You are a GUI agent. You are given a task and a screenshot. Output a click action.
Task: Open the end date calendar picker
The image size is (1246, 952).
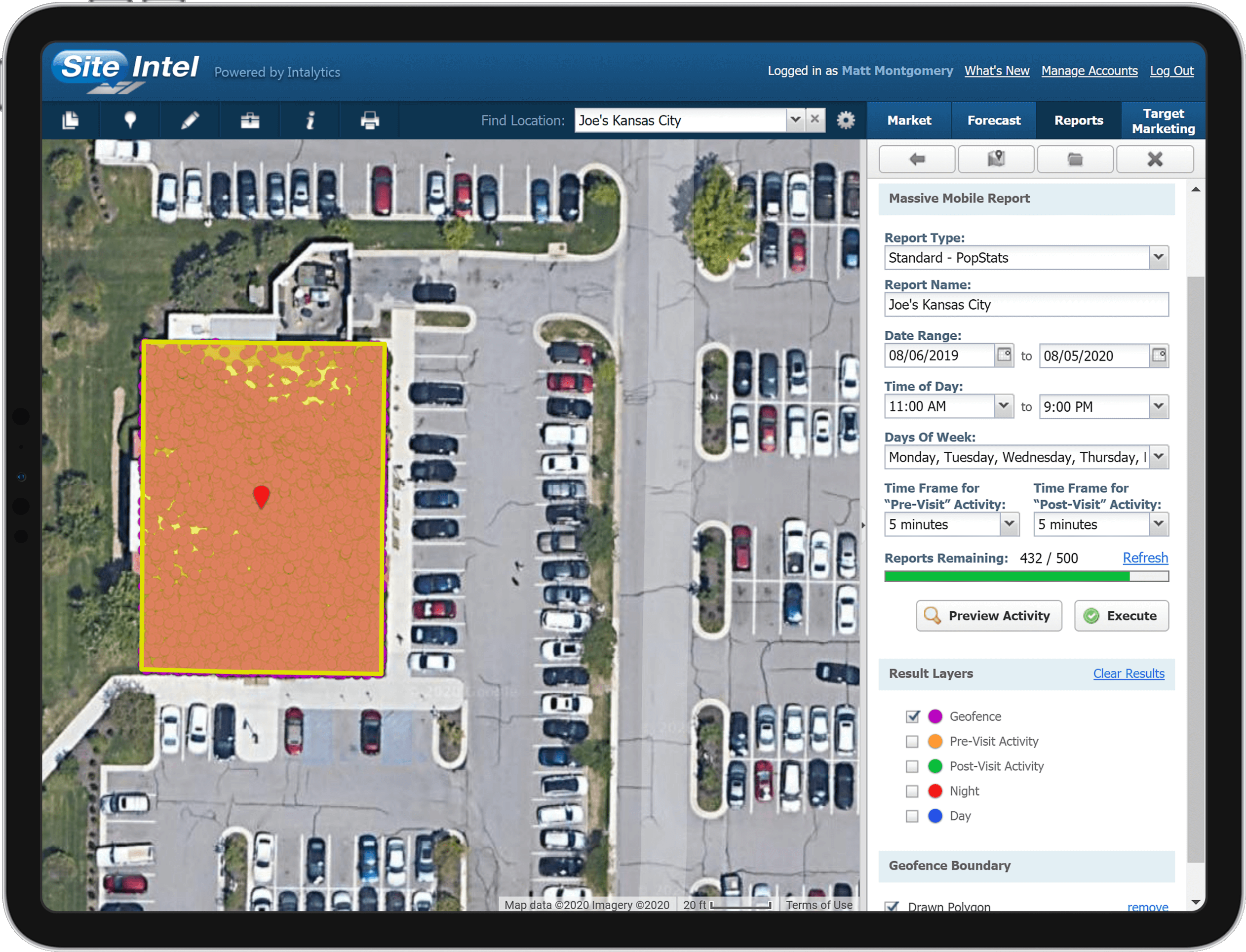(1159, 356)
